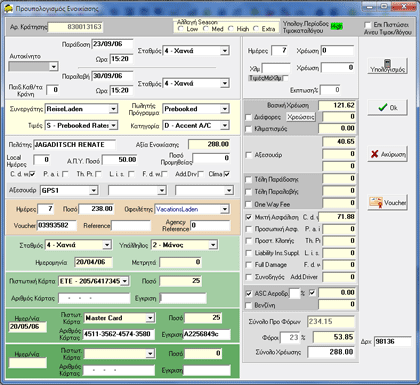Image resolution: width=420 pixels, height=385 pixels.
Task: Toggle the L.i.s checkbox
Action: (x=131, y=174)
